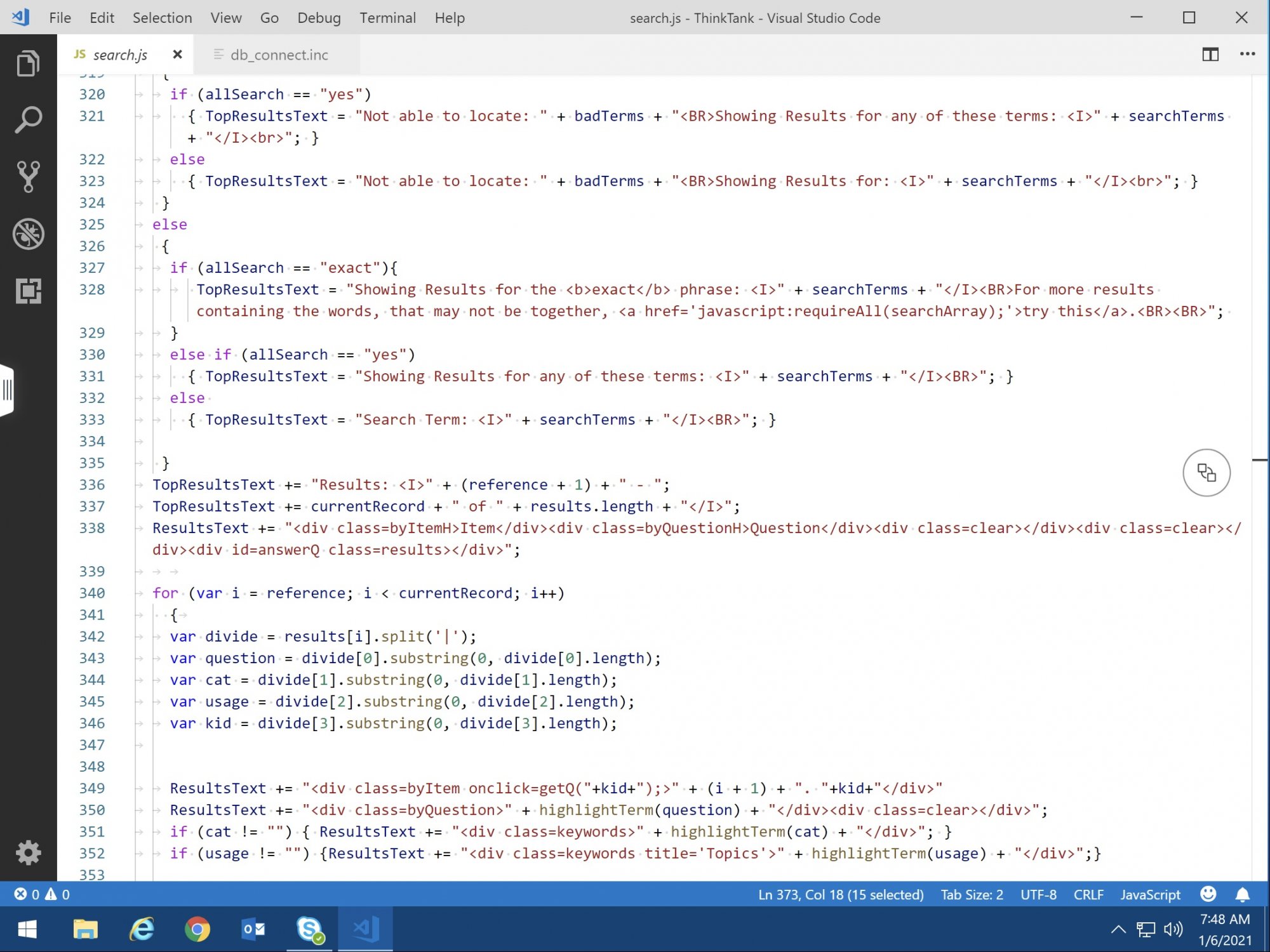Click the feedback smiley in status bar

point(1208,894)
